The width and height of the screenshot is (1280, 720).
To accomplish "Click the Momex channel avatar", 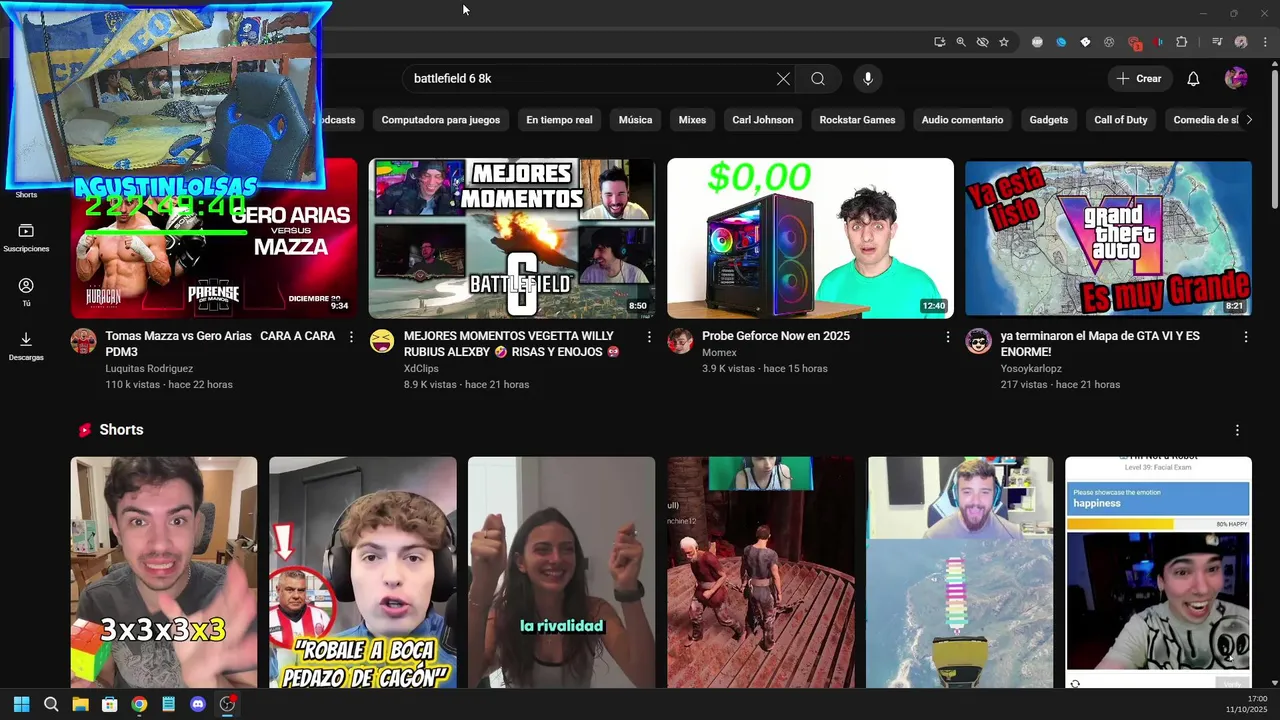I will click(x=680, y=341).
